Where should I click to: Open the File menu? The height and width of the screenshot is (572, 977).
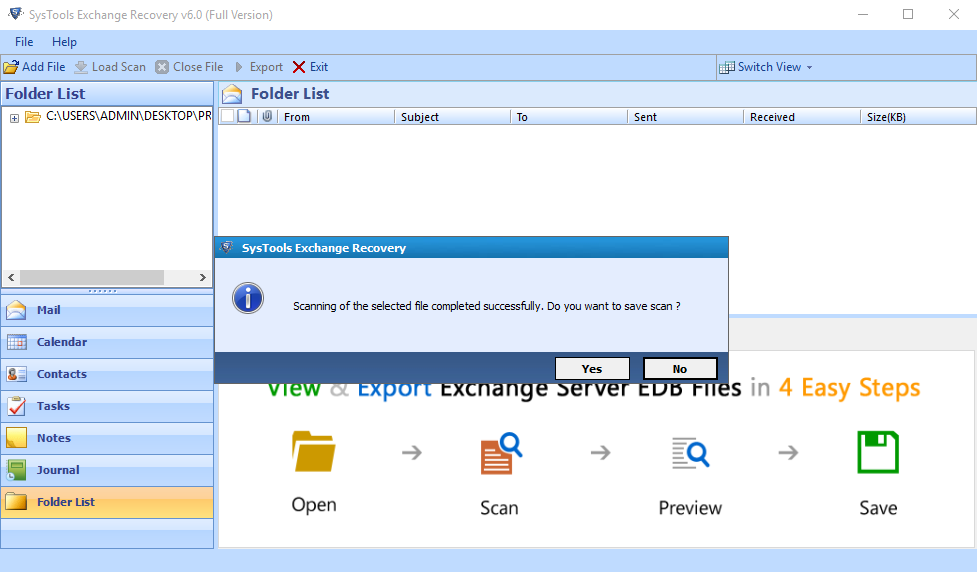click(24, 42)
